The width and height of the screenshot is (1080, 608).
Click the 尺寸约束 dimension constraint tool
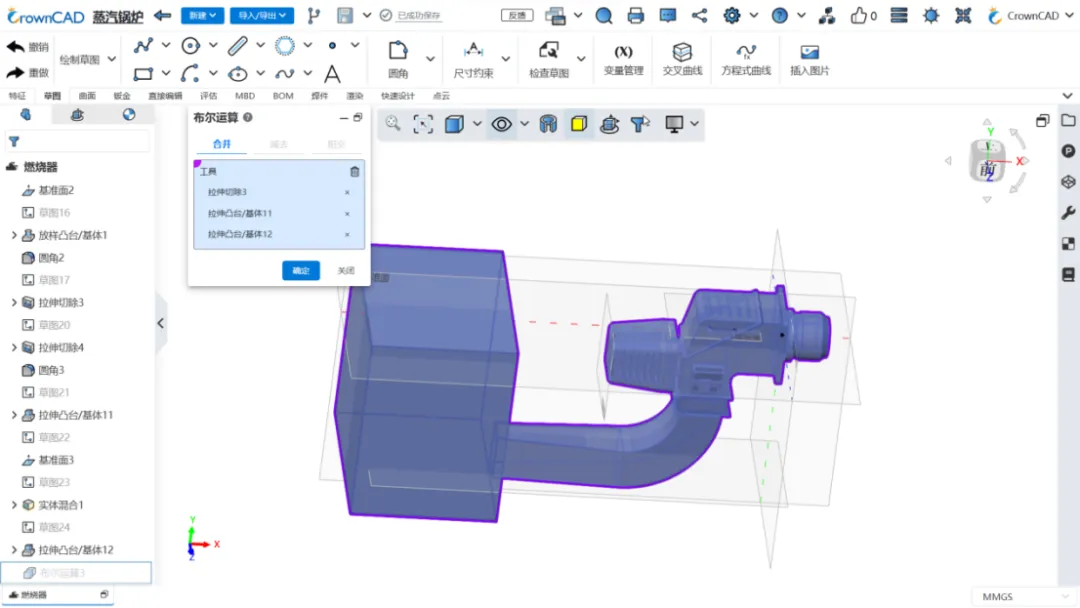pyautogui.click(x=473, y=59)
